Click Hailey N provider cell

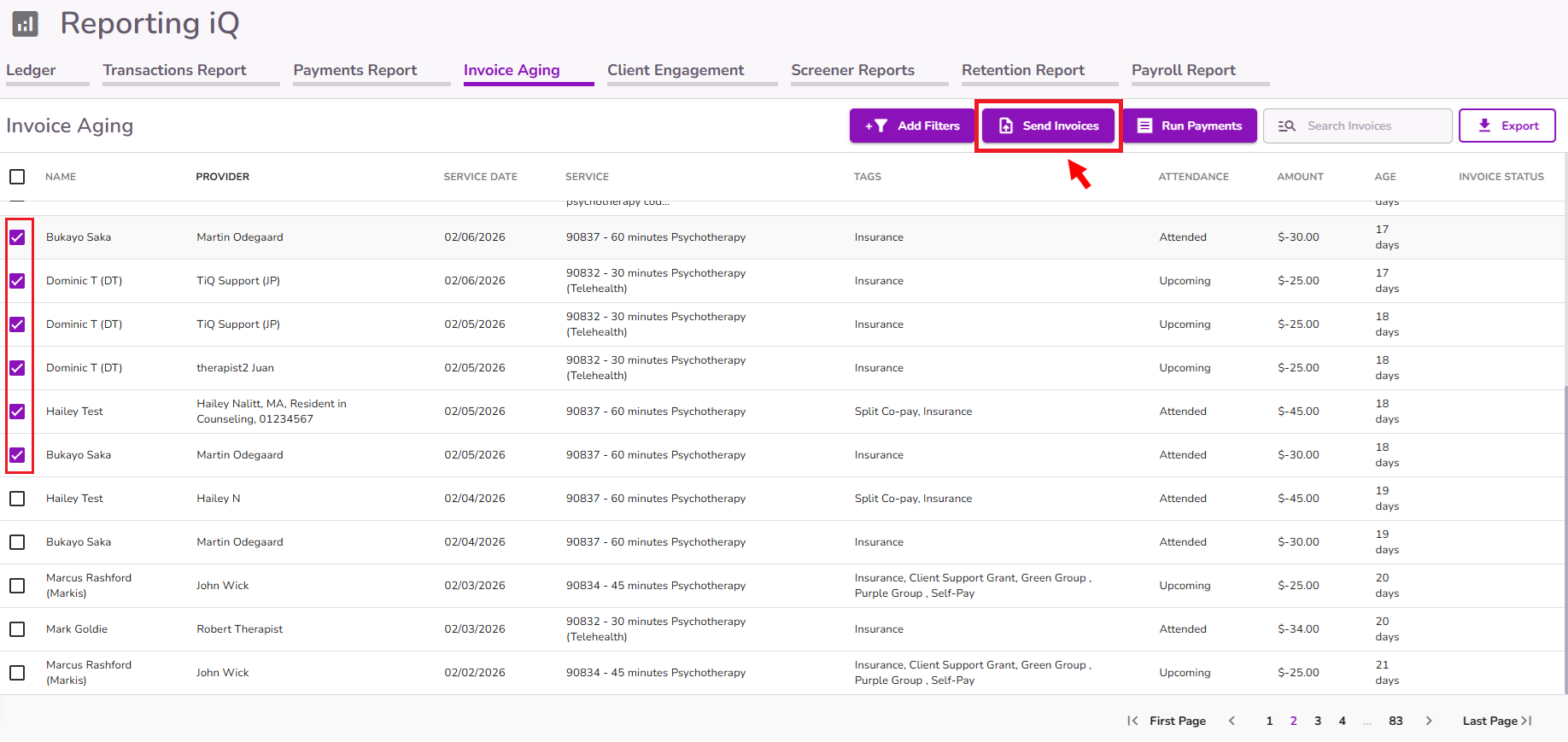[x=219, y=499]
